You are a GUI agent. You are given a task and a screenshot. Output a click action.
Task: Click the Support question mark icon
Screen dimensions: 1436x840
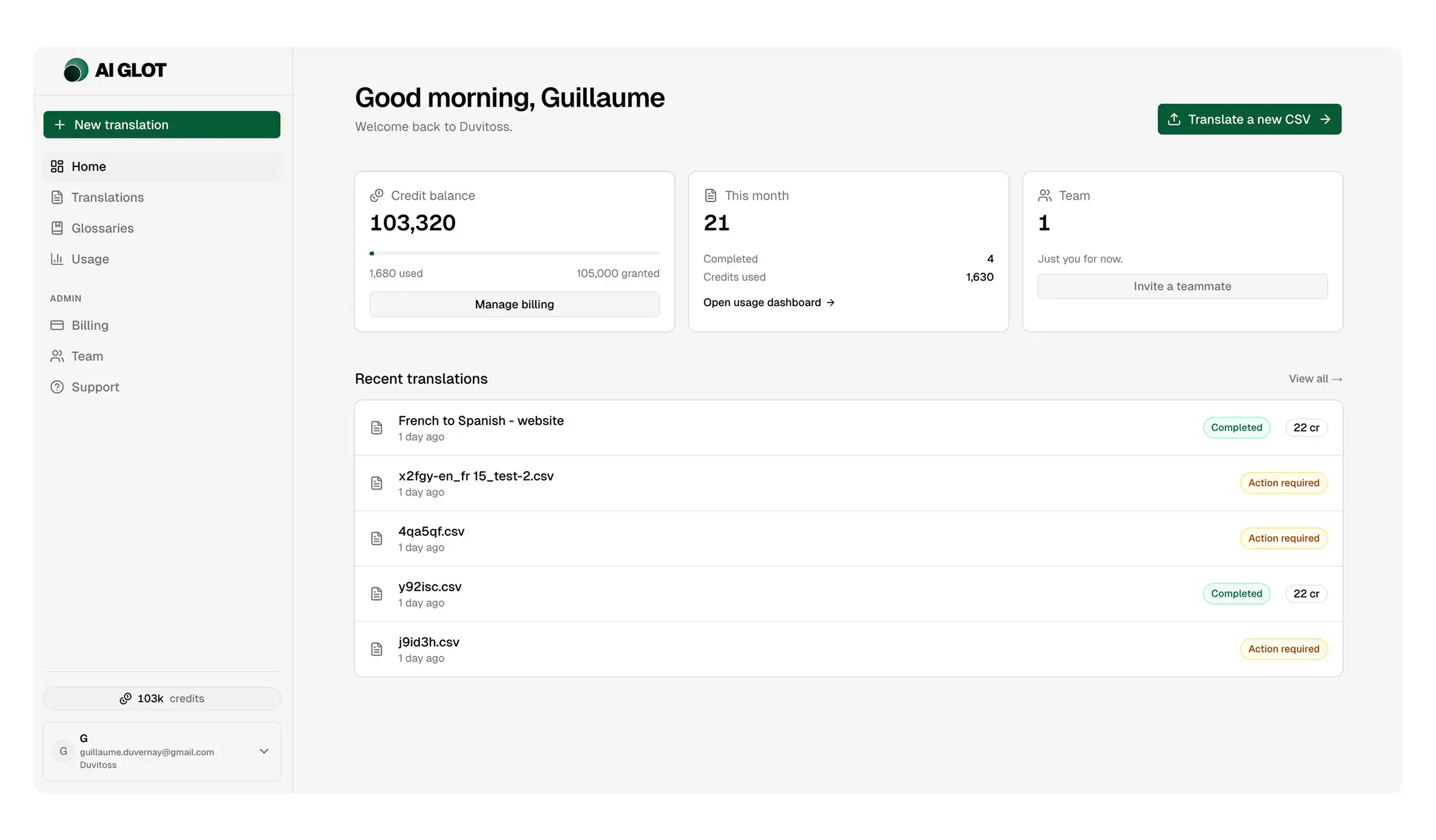57,387
